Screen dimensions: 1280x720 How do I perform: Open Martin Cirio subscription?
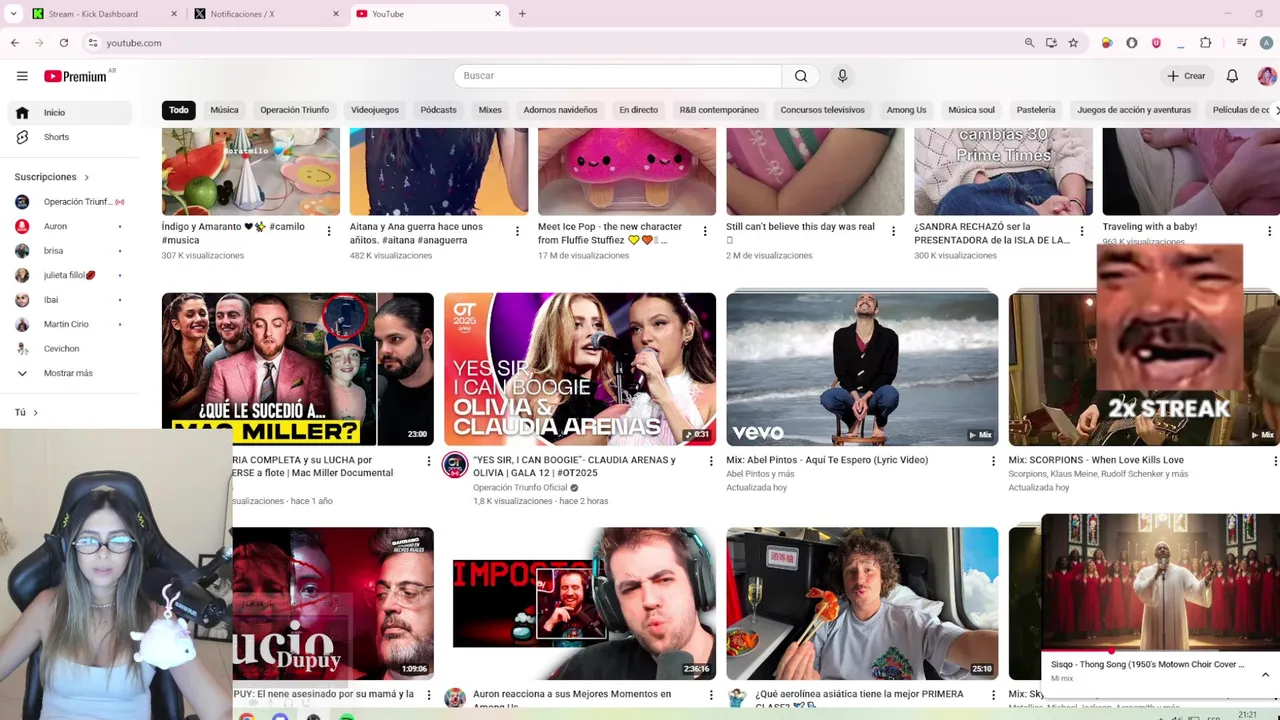point(69,324)
